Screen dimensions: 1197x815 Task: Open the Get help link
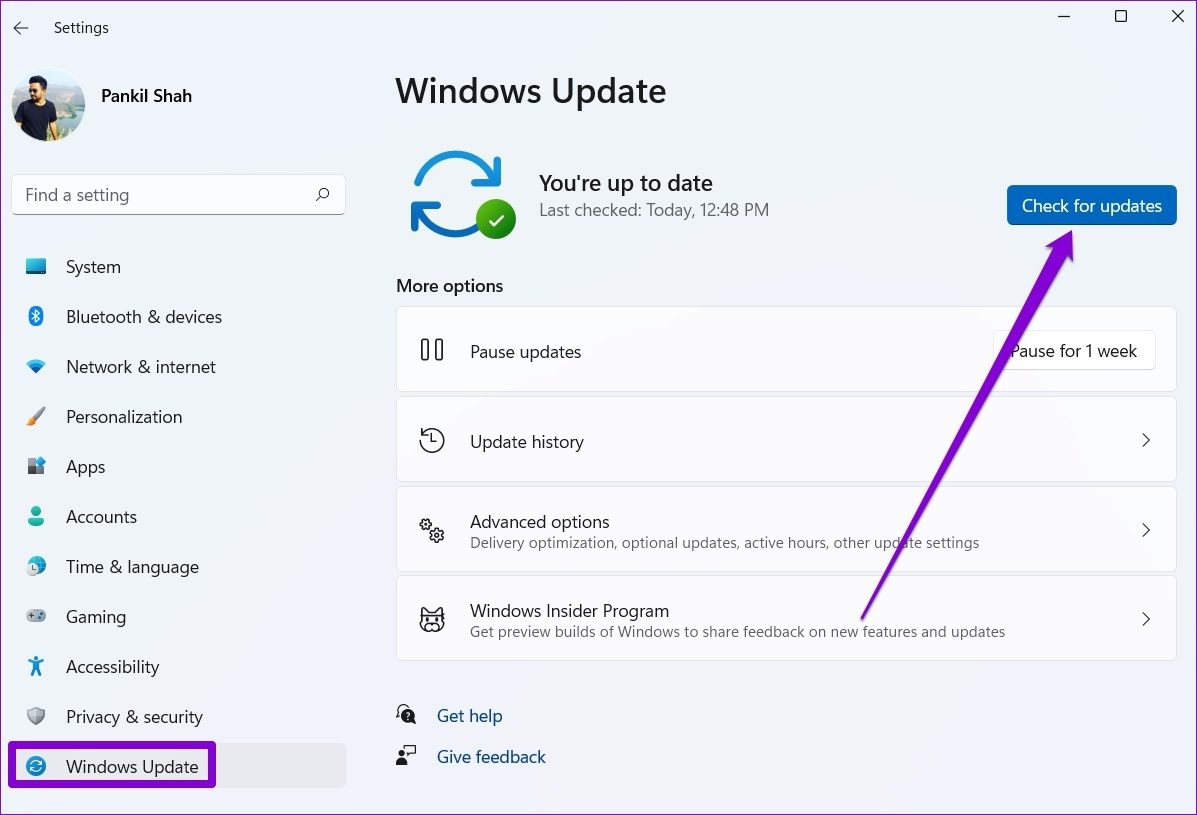click(x=469, y=716)
